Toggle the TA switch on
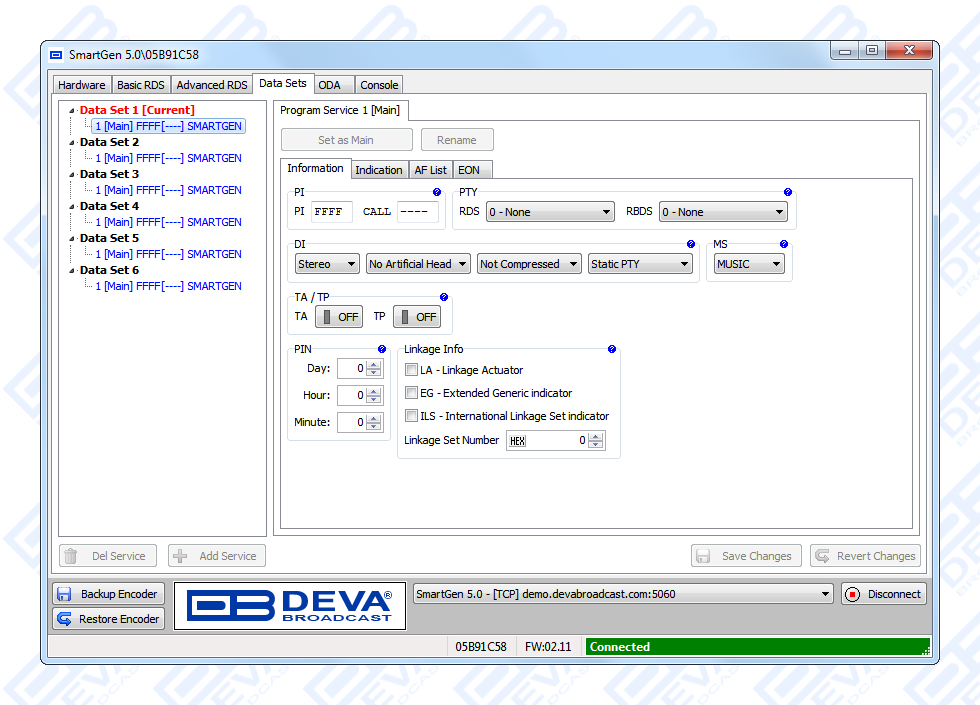The height and width of the screenshot is (705, 980). point(339,317)
